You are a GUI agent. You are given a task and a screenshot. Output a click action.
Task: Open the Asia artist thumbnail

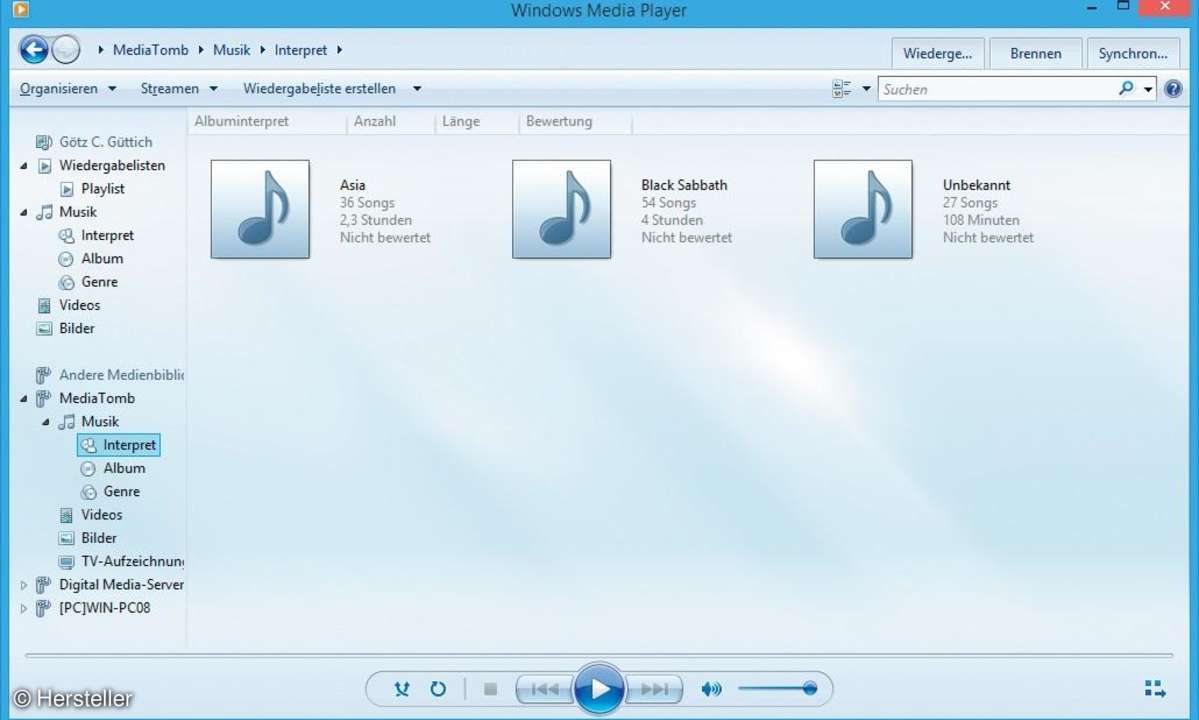coord(260,209)
